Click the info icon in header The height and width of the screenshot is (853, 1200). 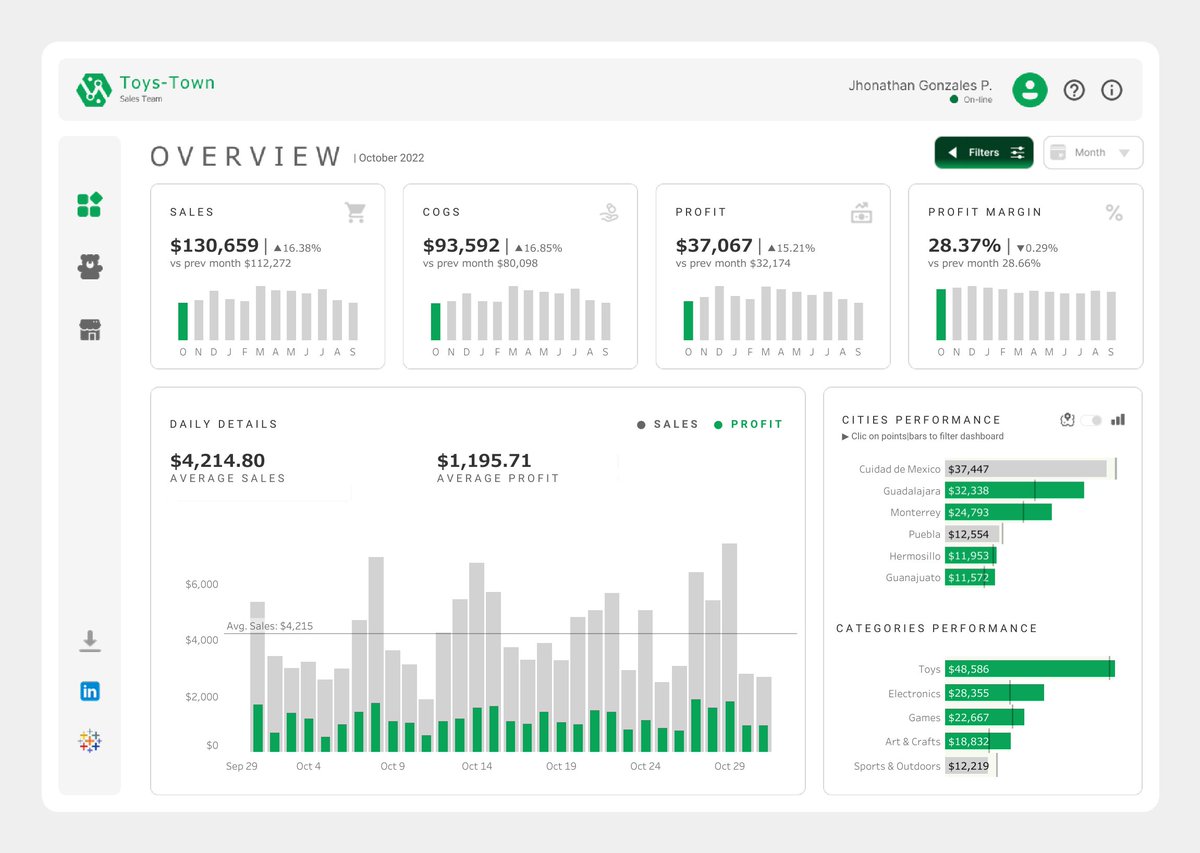point(1112,90)
